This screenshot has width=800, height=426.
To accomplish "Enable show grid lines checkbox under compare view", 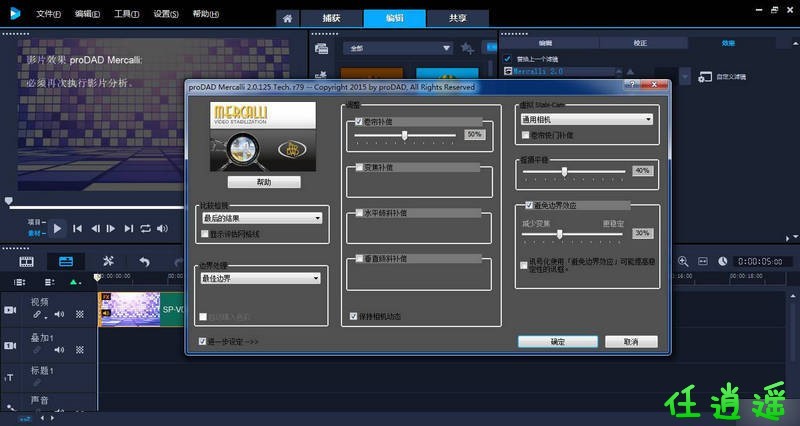I will [x=205, y=234].
